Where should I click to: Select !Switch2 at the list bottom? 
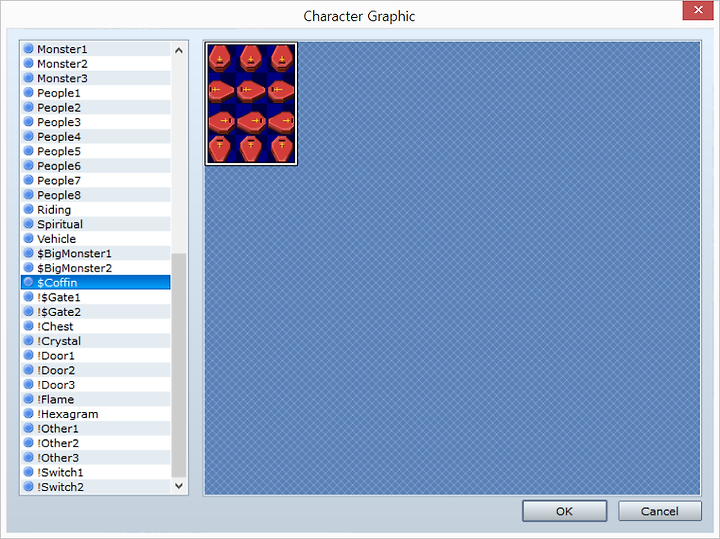pyautogui.click(x=96, y=487)
